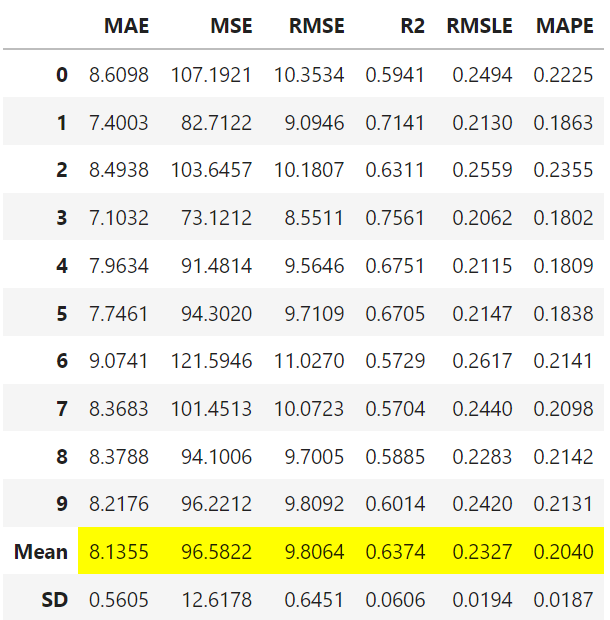This screenshot has width=610, height=620.
Task: Select the row label 1
Action: click(x=62, y=123)
